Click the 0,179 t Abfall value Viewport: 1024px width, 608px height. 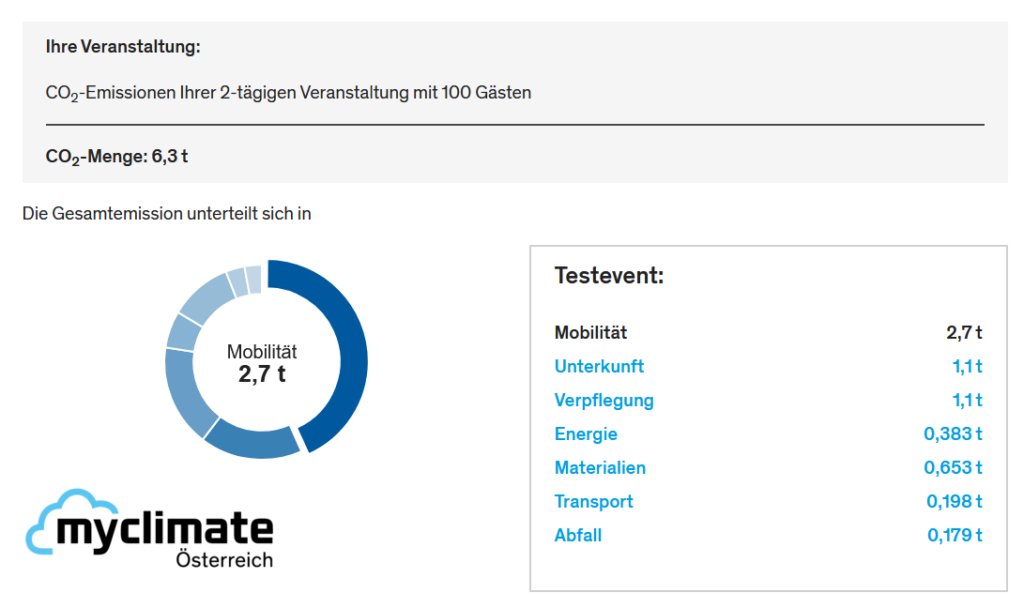[x=955, y=535]
